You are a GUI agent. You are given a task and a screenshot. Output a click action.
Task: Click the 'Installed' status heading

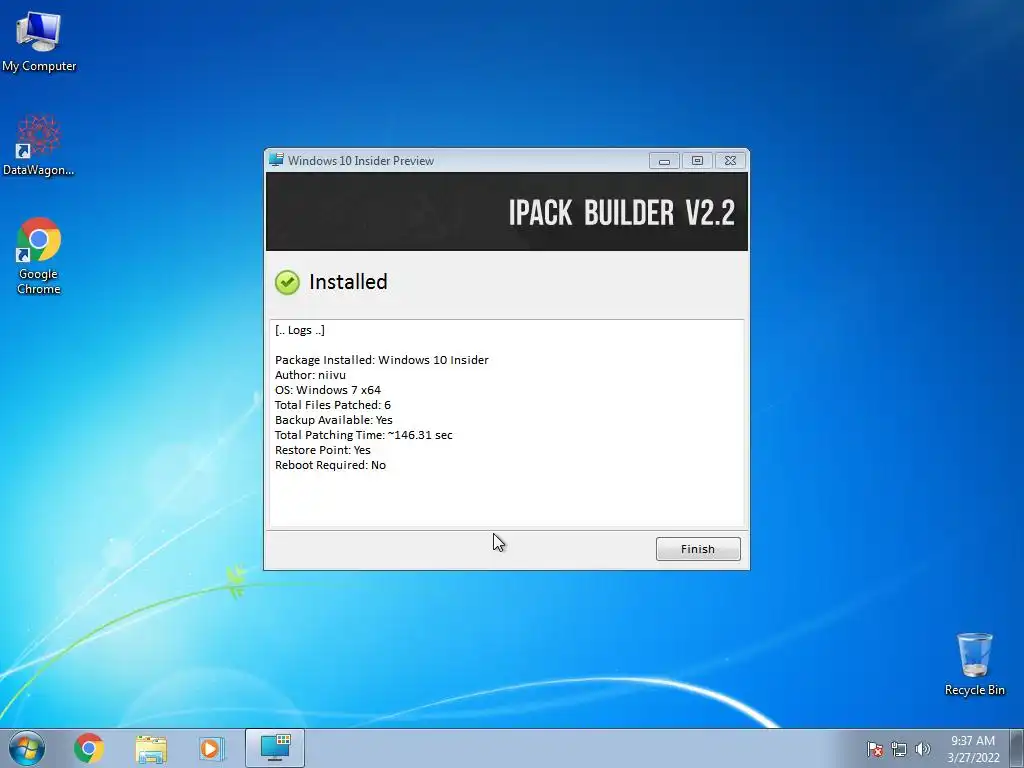pos(348,282)
